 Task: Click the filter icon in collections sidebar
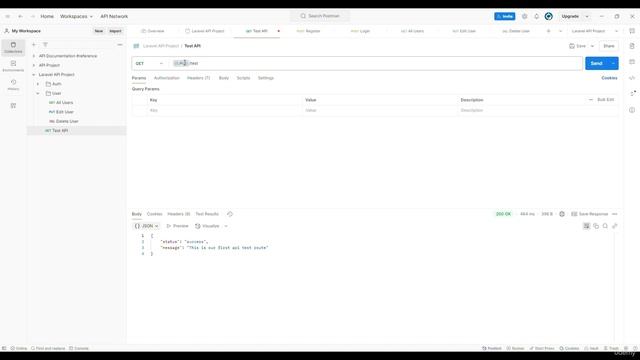pyautogui.click(x=45, y=44)
